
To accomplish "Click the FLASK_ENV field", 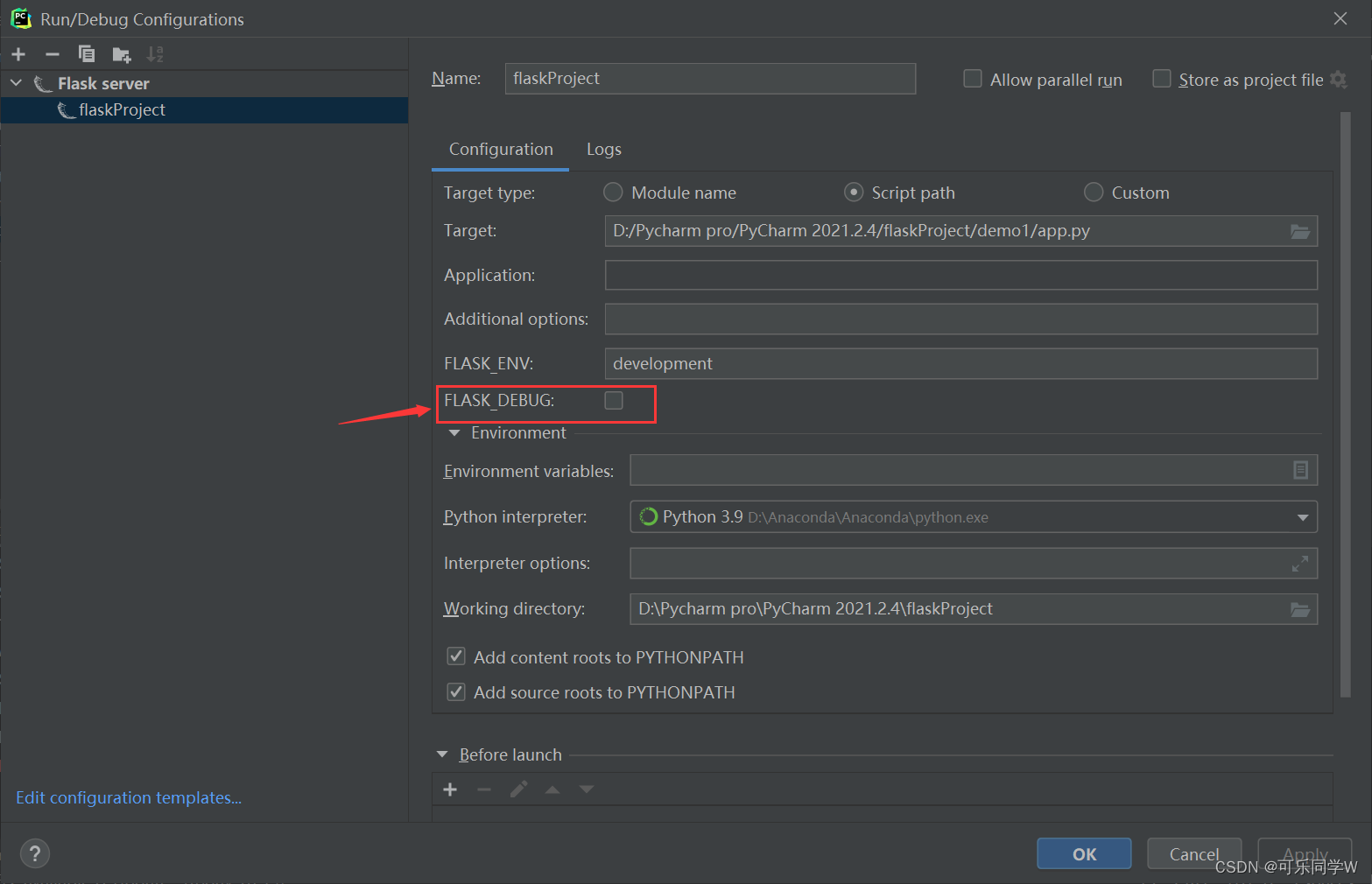I will pyautogui.click(x=961, y=363).
